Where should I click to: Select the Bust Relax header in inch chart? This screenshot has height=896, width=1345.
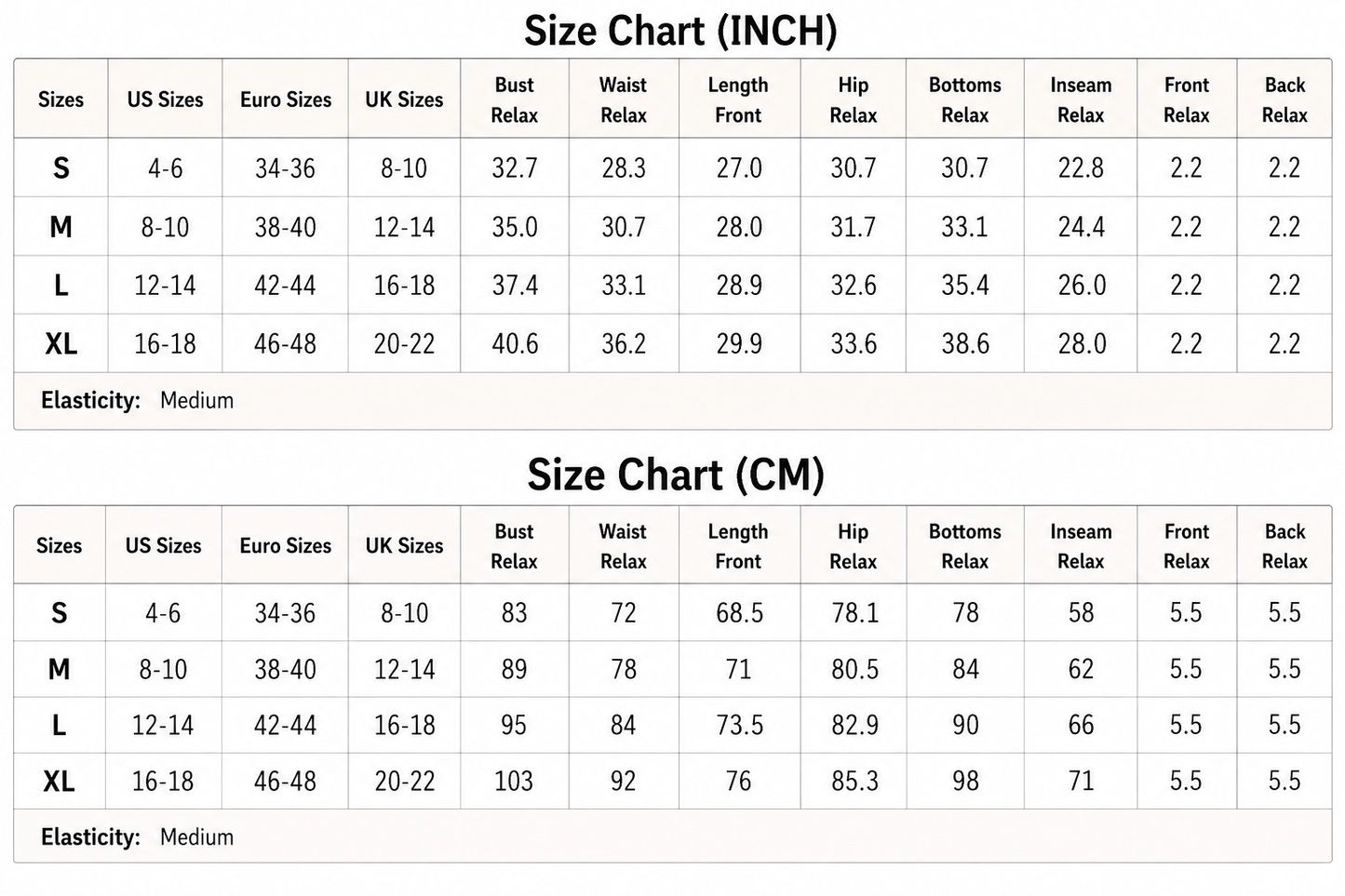tap(514, 100)
